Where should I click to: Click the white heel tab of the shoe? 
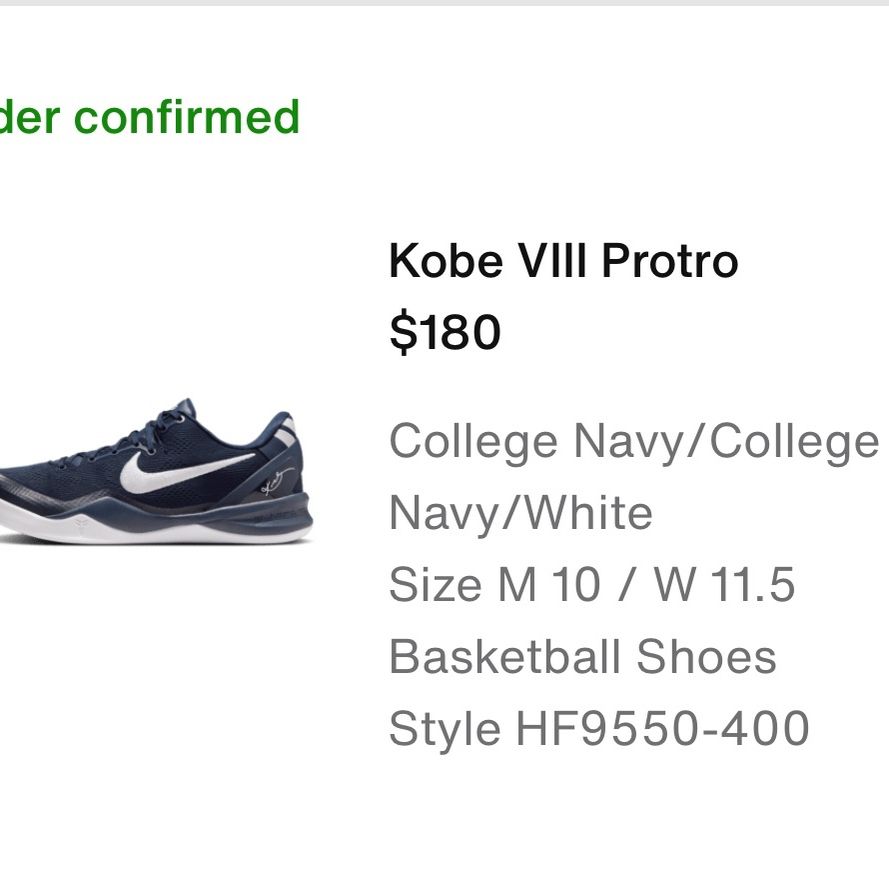(288, 432)
